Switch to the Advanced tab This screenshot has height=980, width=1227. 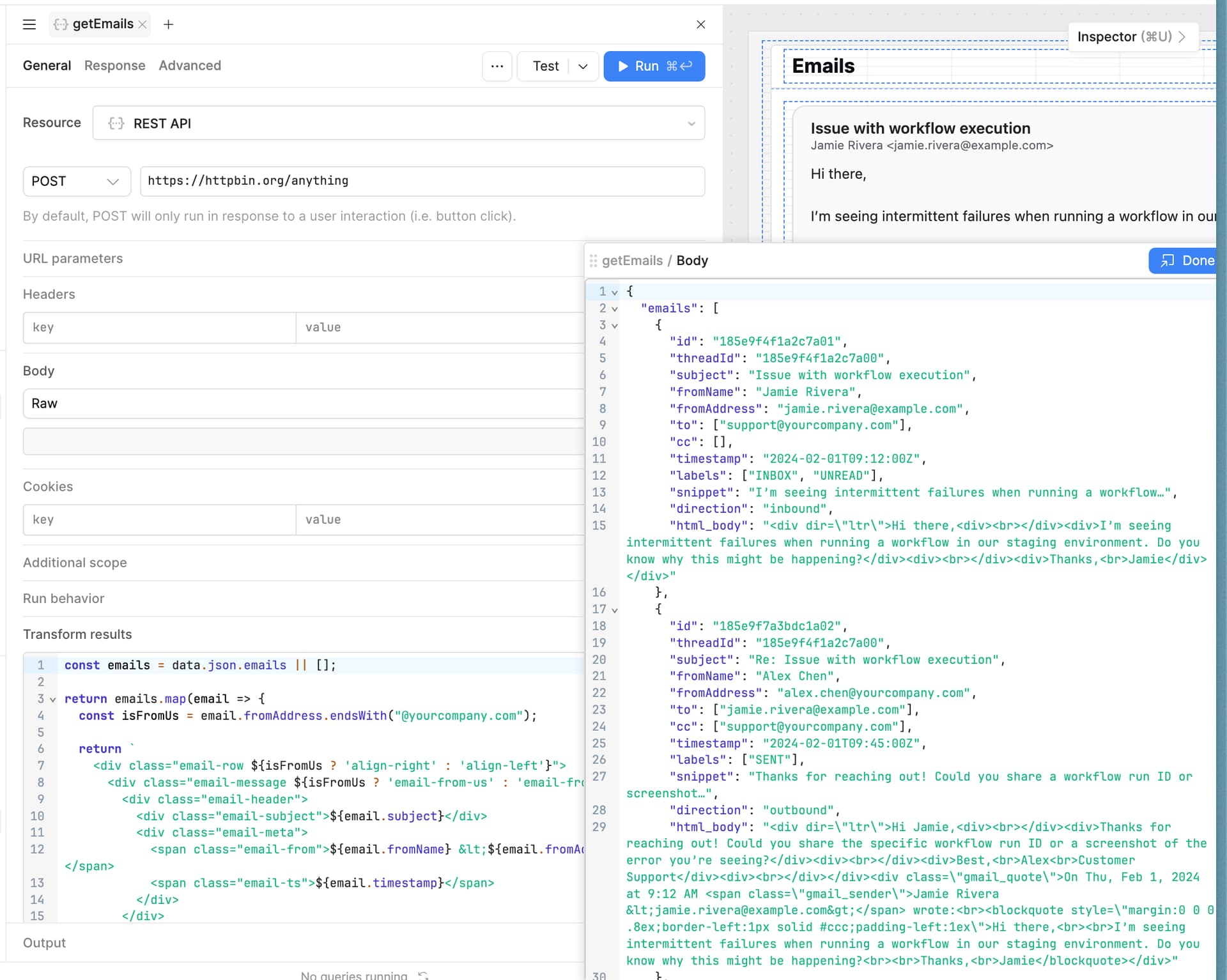pyautogui.click(x=189, y=65)
